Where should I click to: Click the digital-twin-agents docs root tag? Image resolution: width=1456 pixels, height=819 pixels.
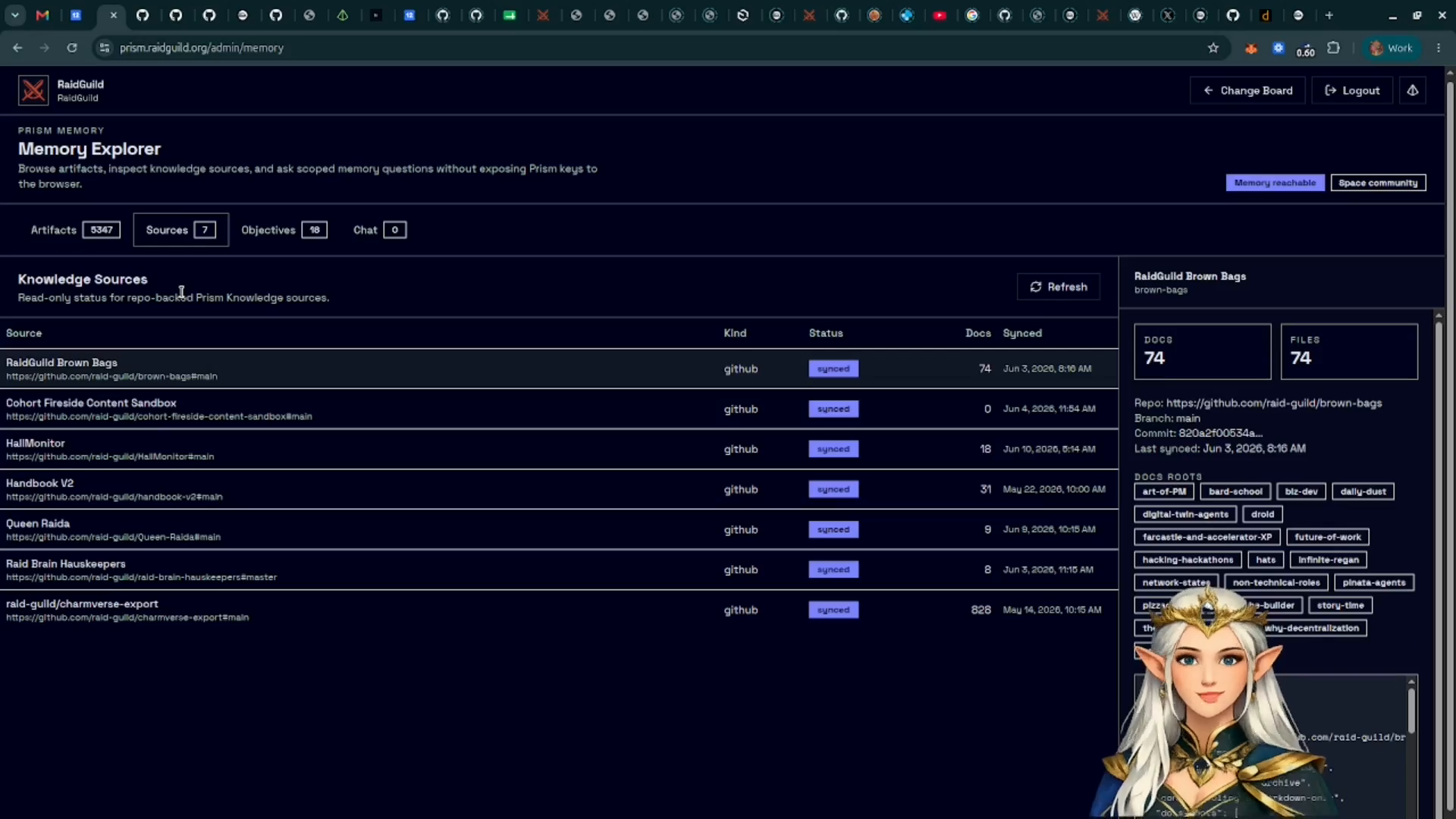(x=1185, y=514)
